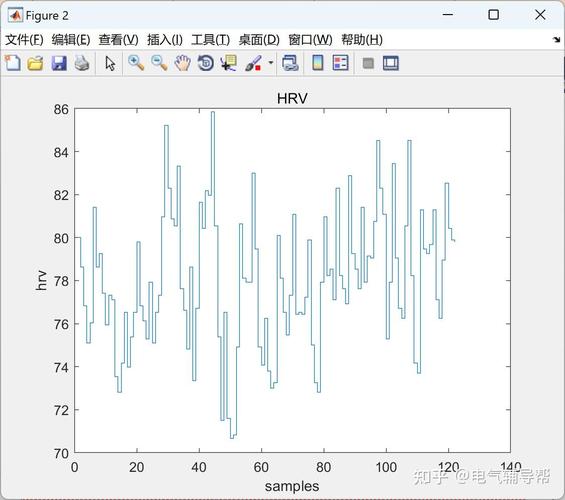Open the 编辑(E) menu
Image resolution: width=565 pixels, height=500 pixels.
pos(71,40)
